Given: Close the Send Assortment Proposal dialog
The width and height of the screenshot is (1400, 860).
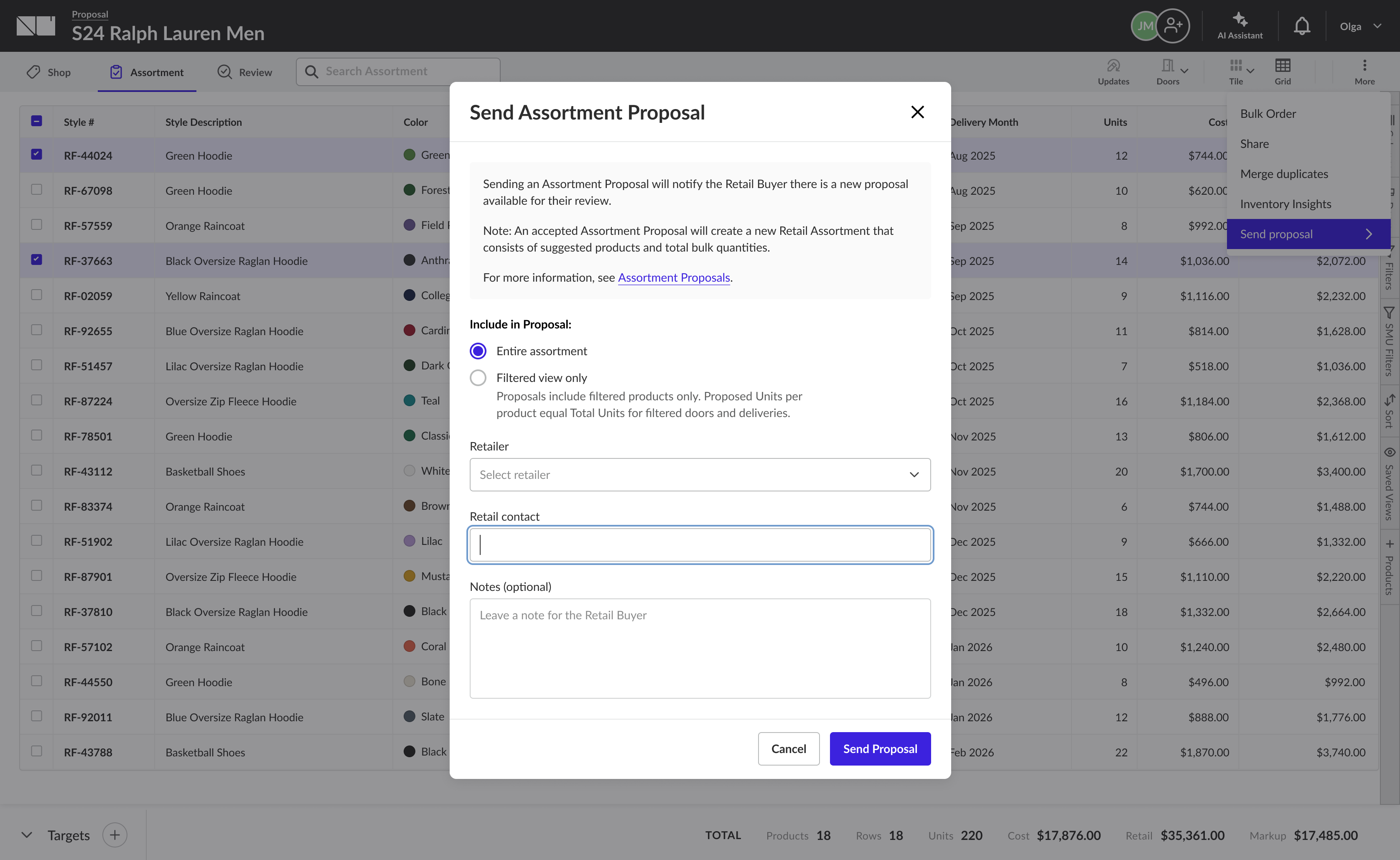Looking at the screenshot, I should (x=917, y=112).
